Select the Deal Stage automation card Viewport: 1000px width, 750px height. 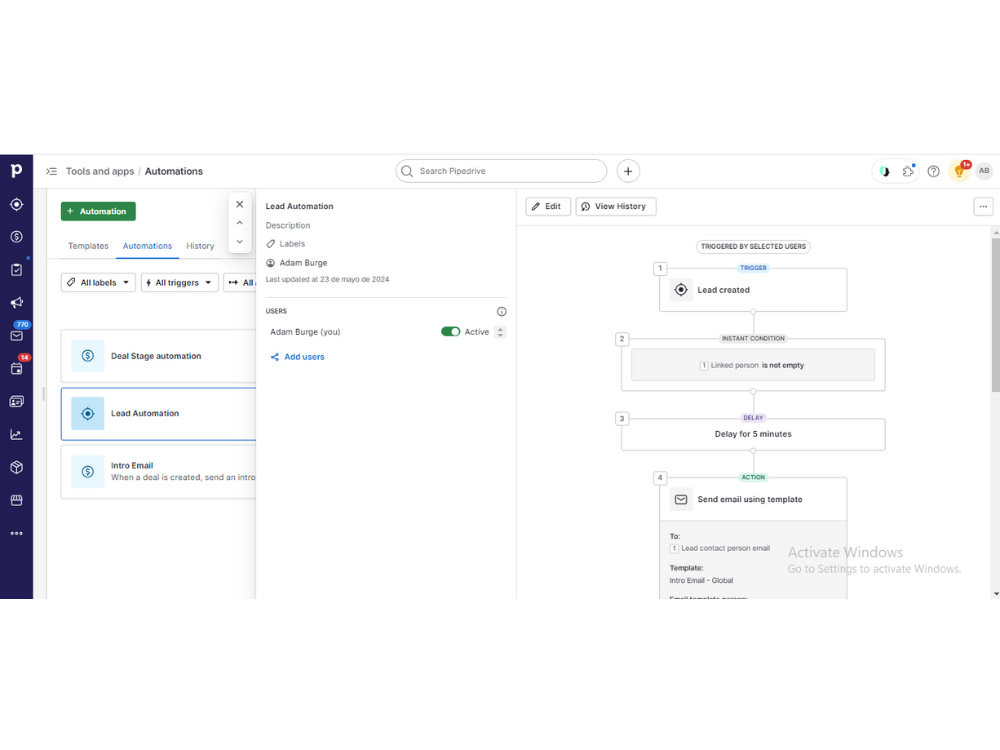click(159, 356)
